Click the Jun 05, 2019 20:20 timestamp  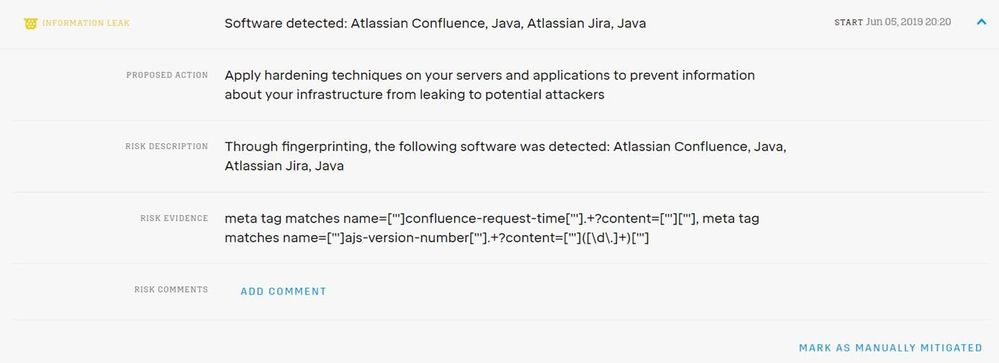(909, 22)
